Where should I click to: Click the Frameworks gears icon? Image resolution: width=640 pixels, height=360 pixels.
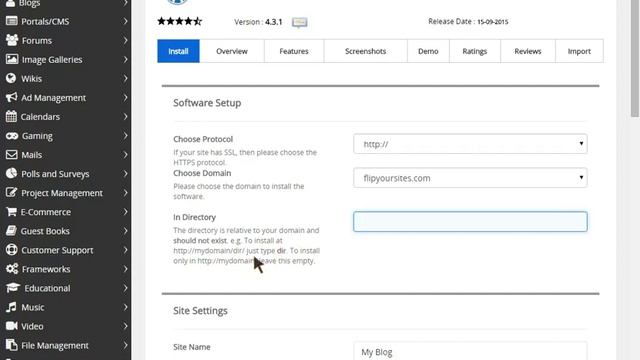(12, 269)
